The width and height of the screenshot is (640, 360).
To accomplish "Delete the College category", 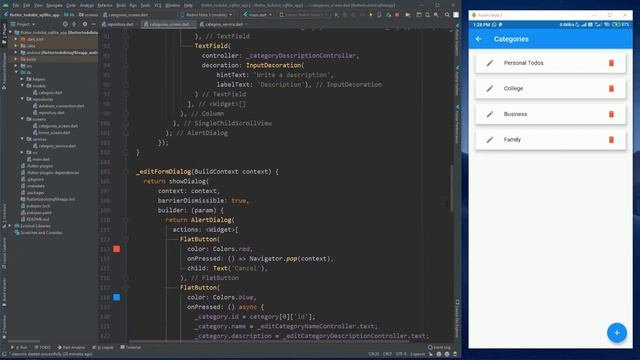I will (611, 89).
